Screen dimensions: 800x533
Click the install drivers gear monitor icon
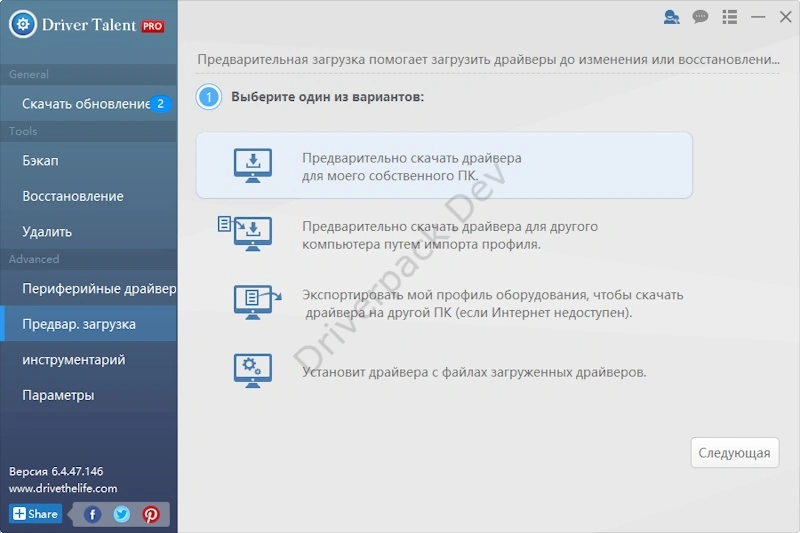(253, 371)
